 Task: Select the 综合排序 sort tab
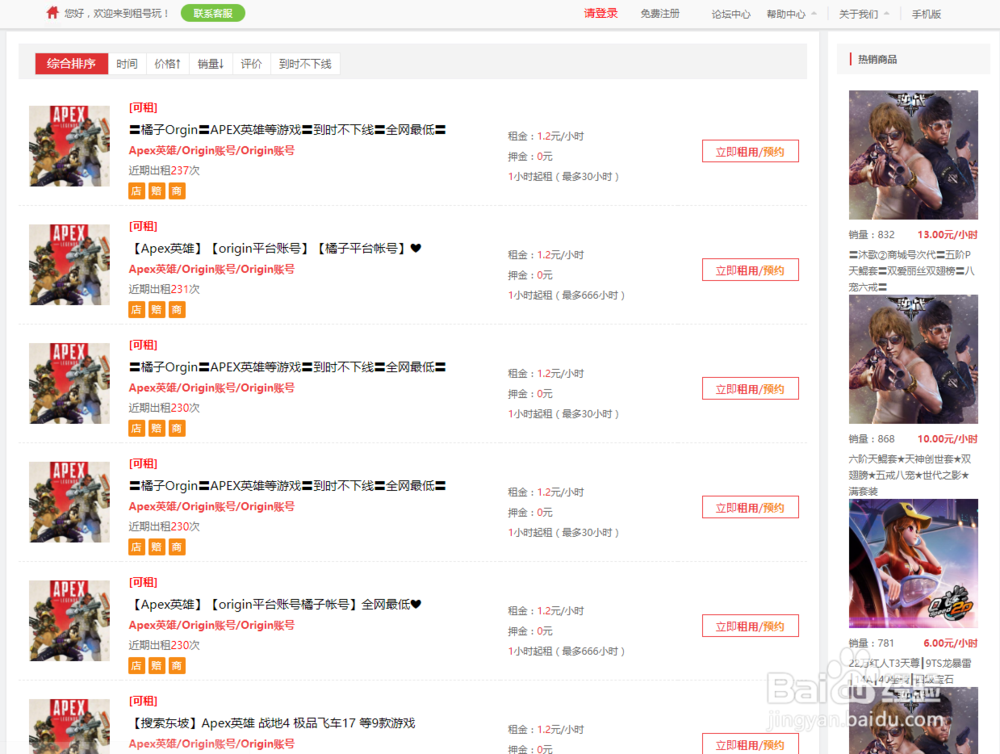tap(71, 63)
